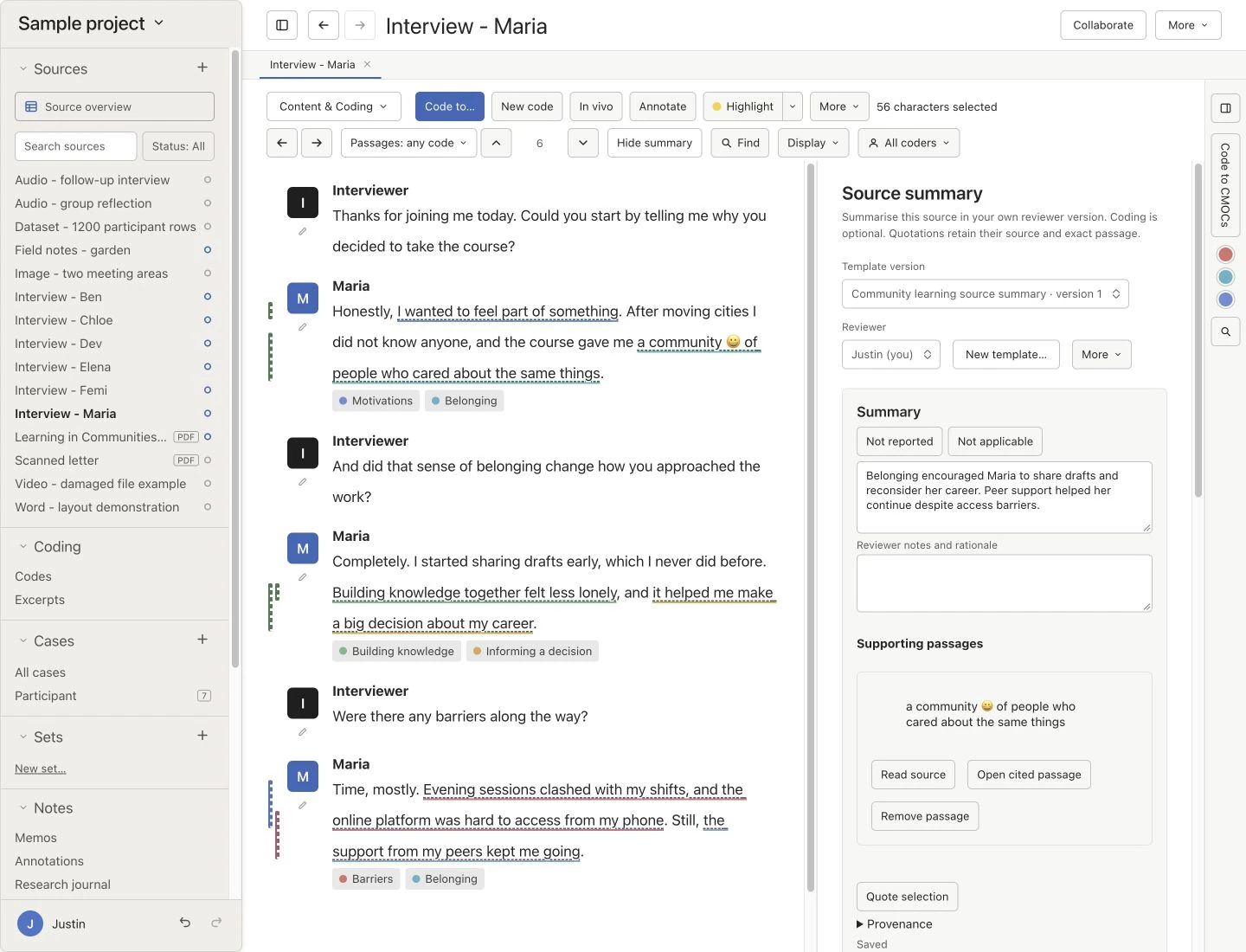This screenshot has height=952, width=1246.
Task: Add a new set with the plus icon
Action: 202,736
